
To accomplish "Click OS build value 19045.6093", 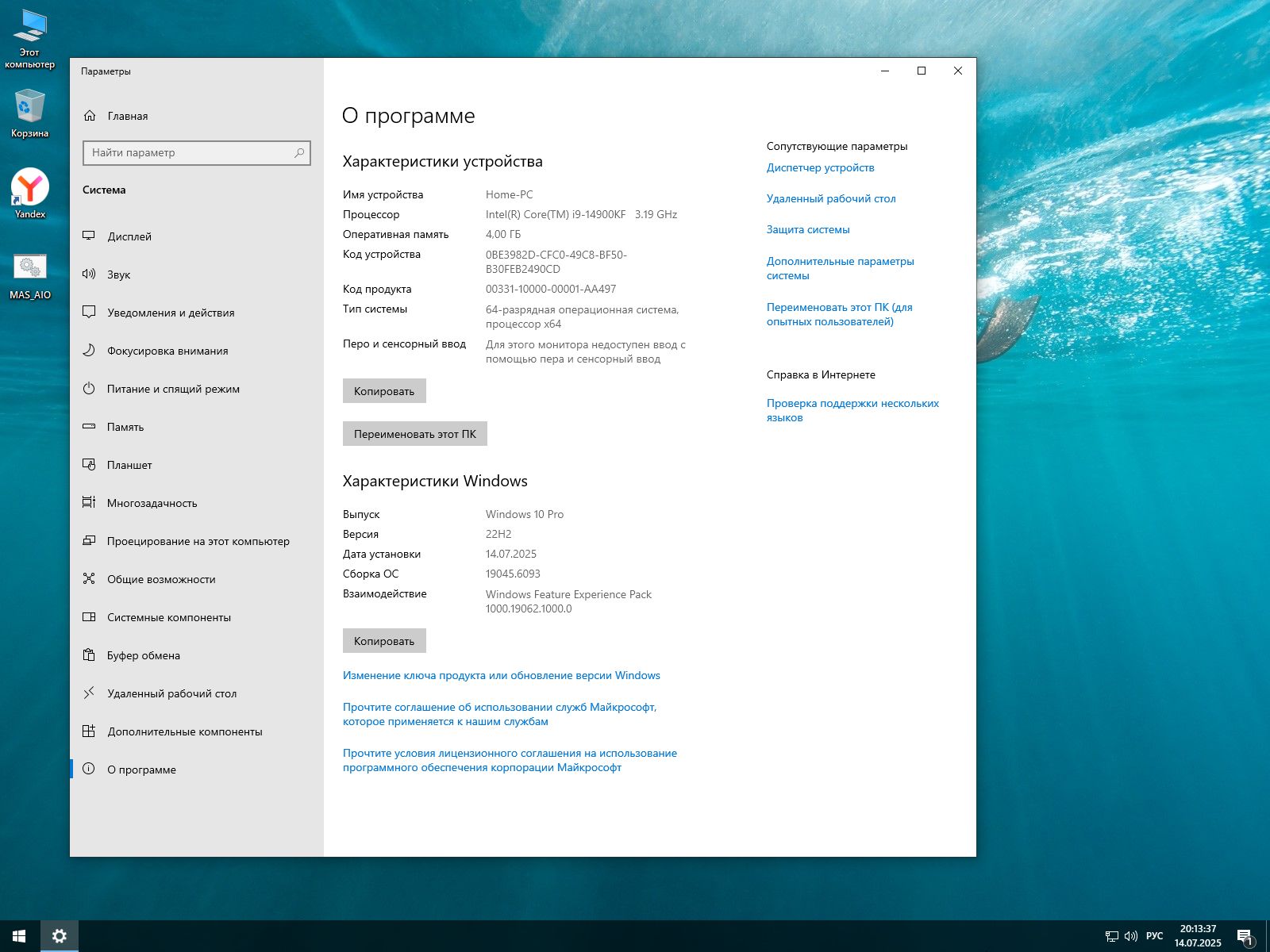I will tap(513, 574).
